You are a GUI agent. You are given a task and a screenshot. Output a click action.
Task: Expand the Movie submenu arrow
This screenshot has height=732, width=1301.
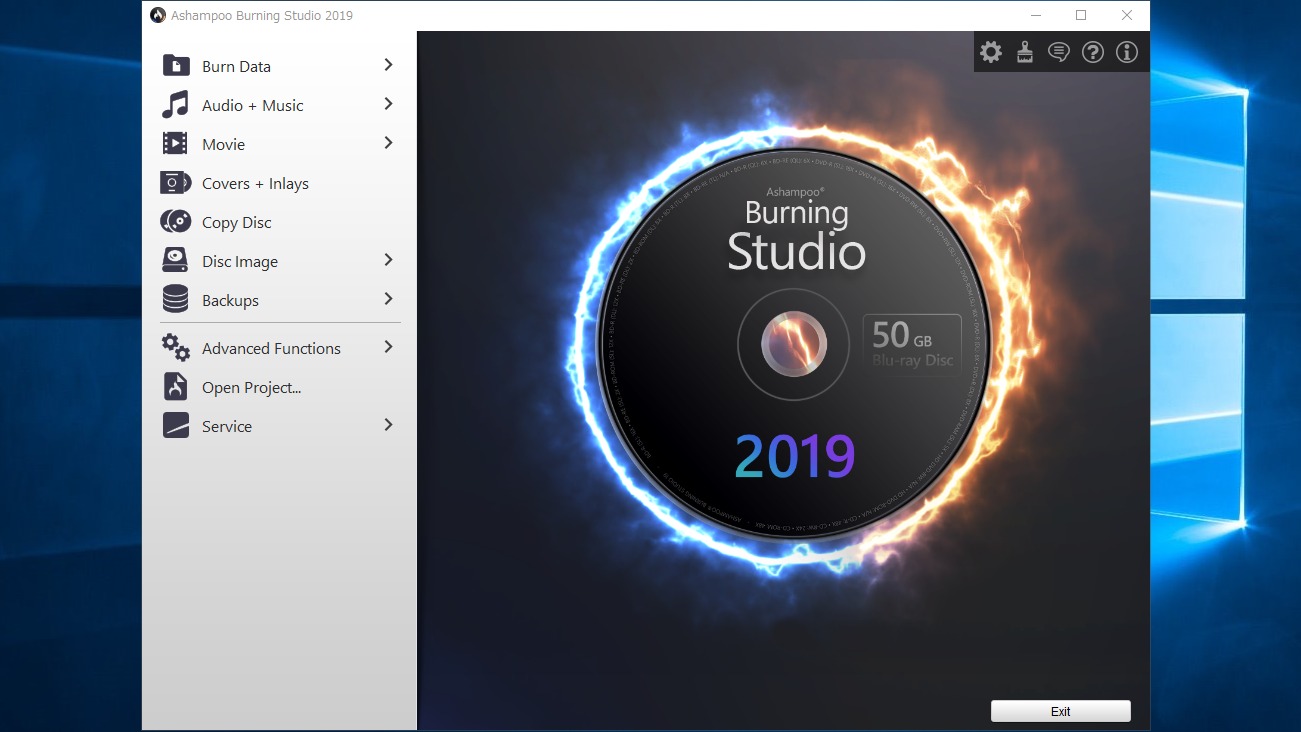pos(388,143)
